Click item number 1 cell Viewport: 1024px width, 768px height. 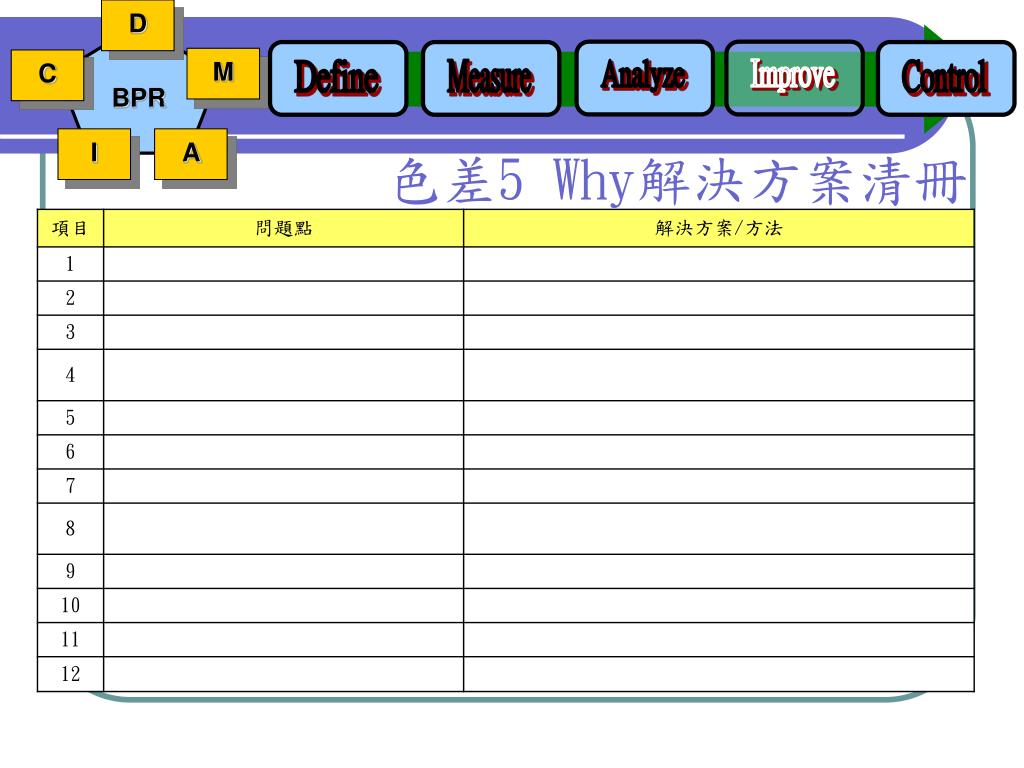pyautogui.click(x=71, y=264)
